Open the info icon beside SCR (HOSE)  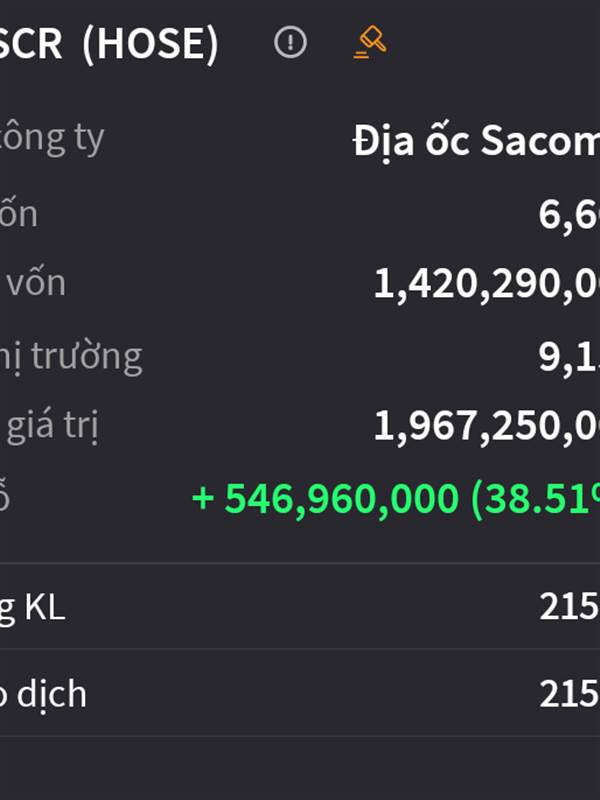290,42
